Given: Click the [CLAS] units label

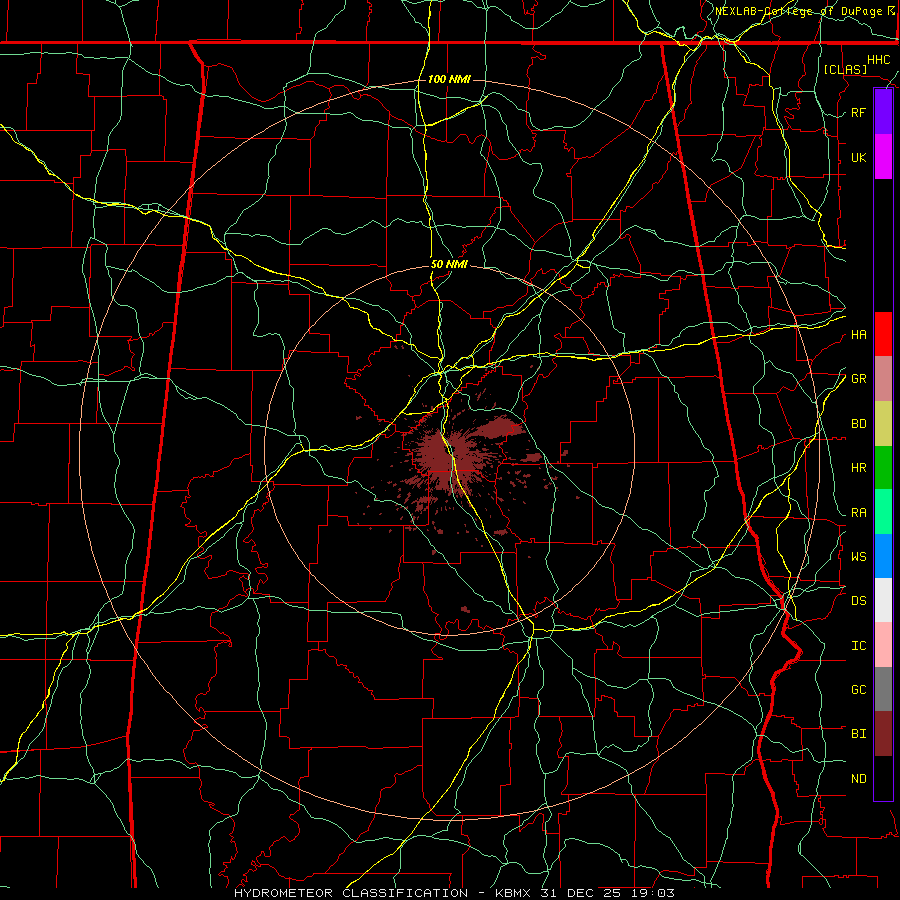Looking at the screenshot, I should click(x=845, y=69).
